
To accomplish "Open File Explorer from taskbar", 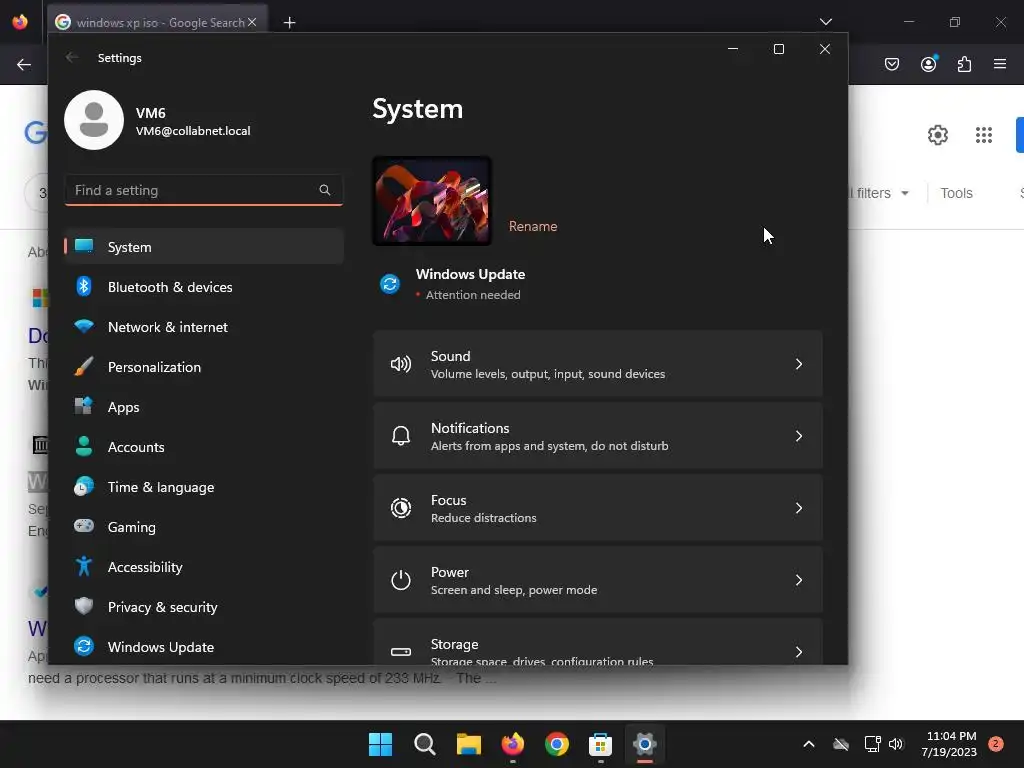I will click(x=468, y=744).
